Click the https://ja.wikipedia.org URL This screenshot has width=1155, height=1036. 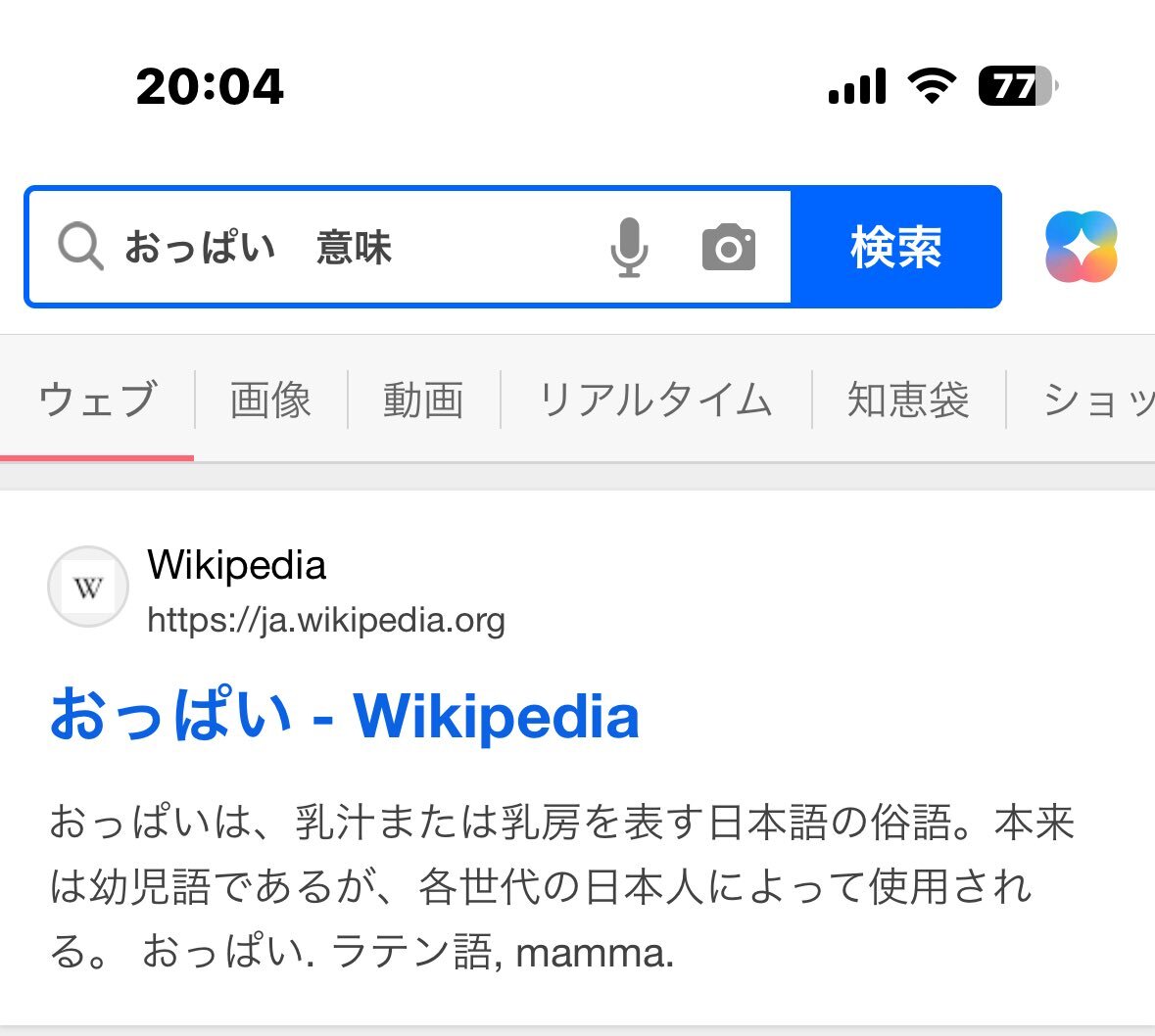325,620
